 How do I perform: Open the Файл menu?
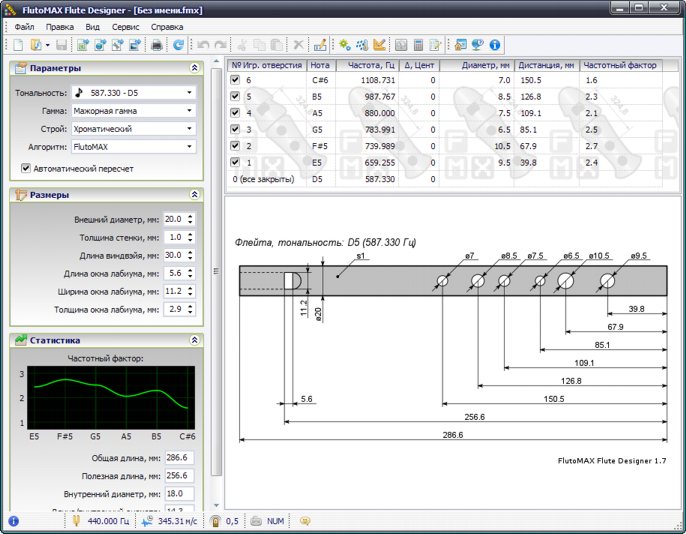click(x=24, y=27)
